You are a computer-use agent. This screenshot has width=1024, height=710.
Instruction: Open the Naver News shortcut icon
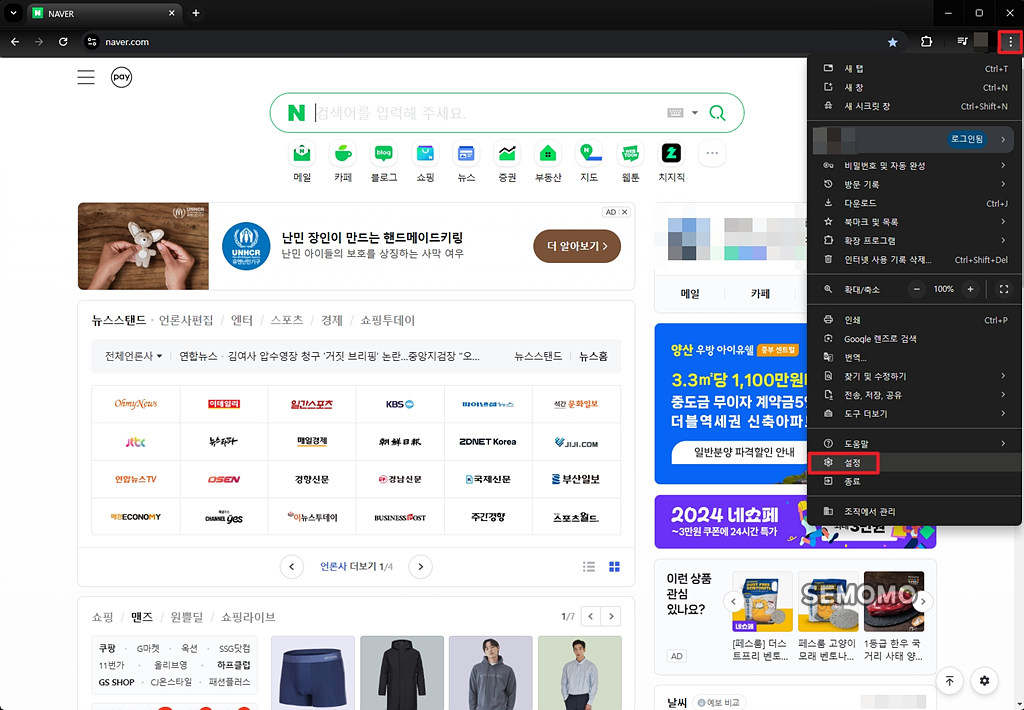[466, 154]
